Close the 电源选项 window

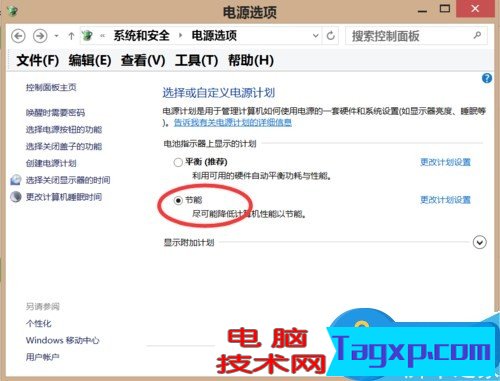point(475,9)
